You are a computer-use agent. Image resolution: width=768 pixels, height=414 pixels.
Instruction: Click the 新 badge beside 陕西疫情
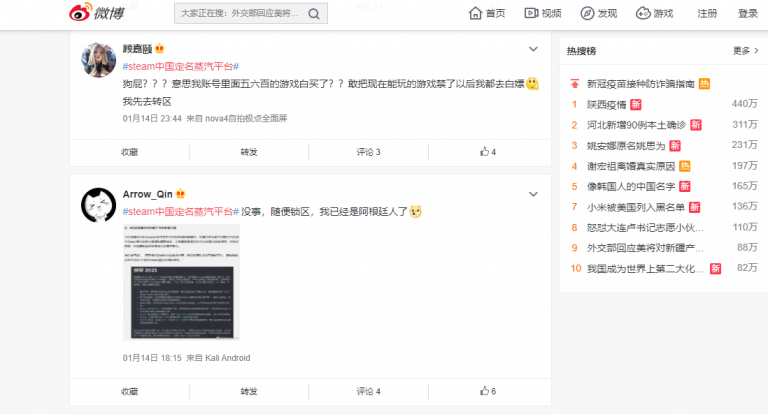(636, 104)
